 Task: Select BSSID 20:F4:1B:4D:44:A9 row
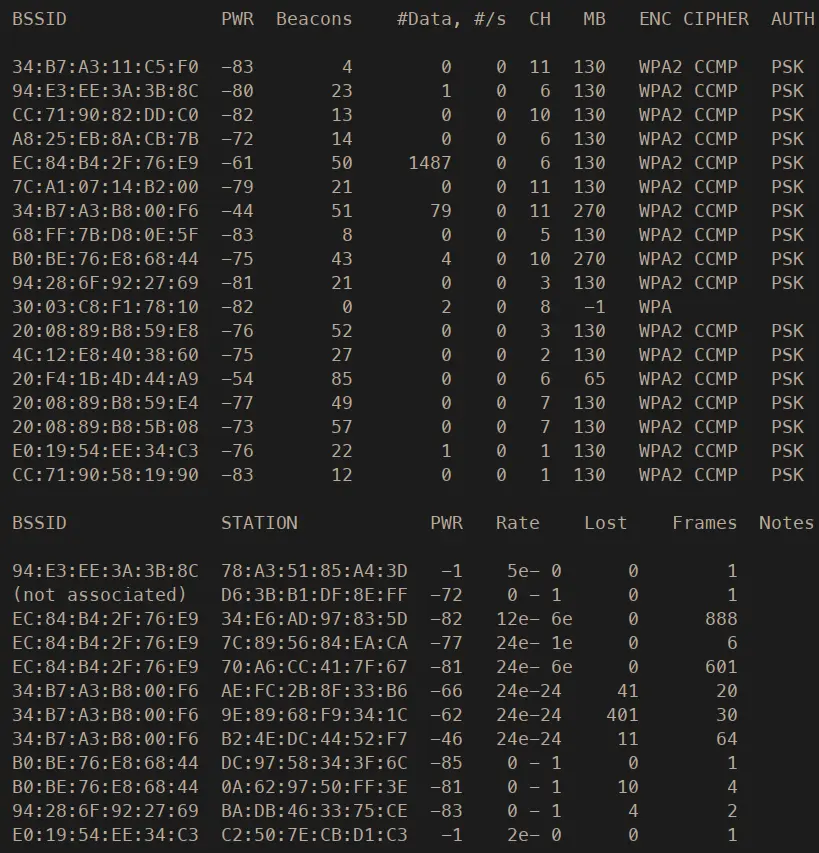pos(408,379)
